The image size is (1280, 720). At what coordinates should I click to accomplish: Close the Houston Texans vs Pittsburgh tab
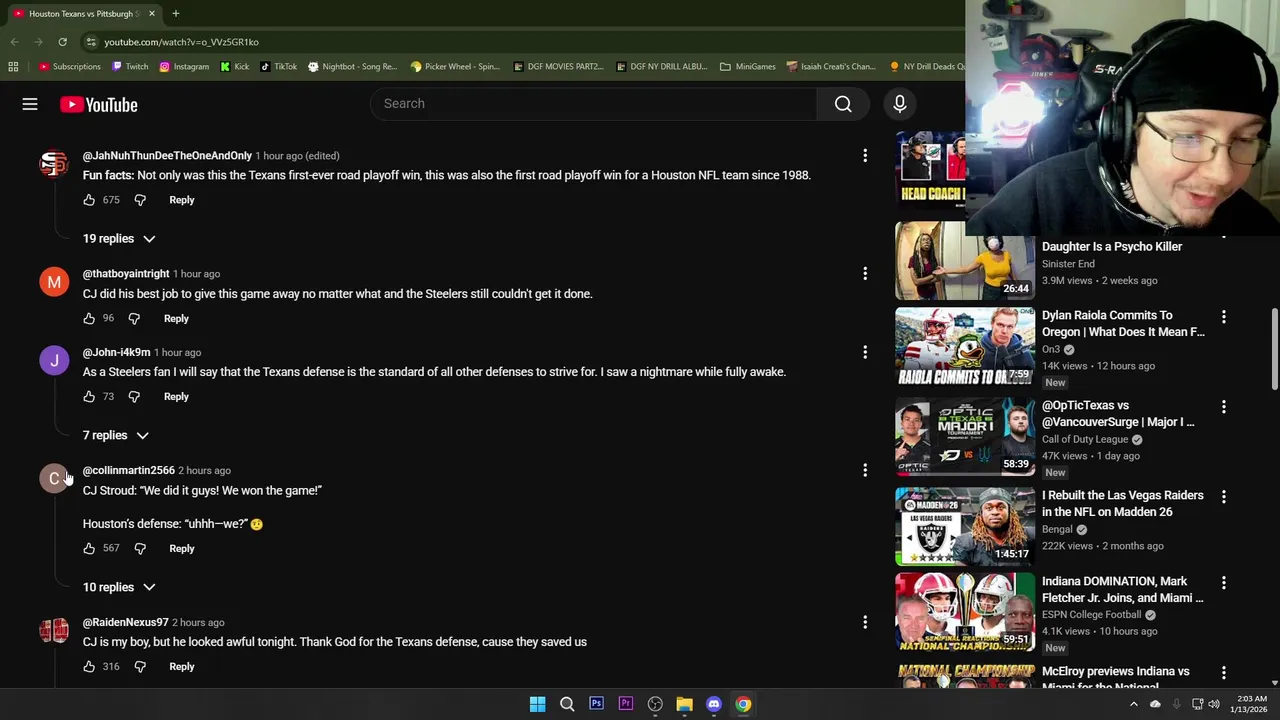pos(152,14)
